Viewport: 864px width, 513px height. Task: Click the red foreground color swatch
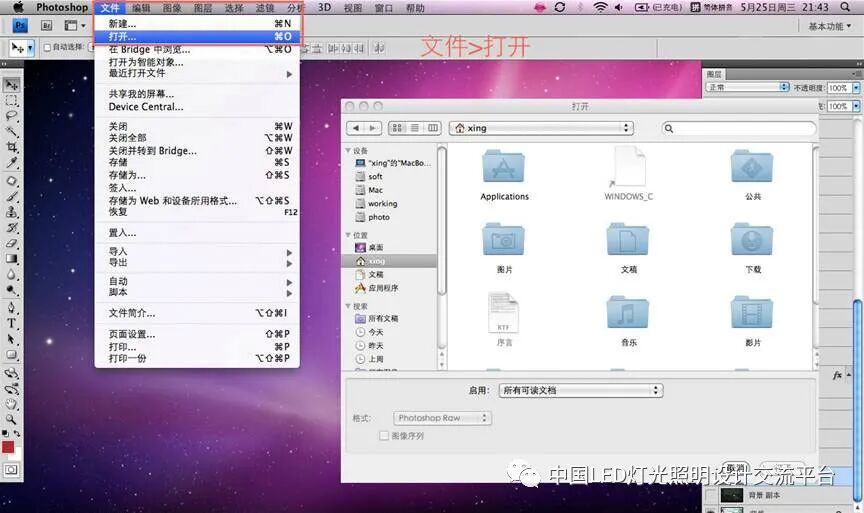(8, 447)
